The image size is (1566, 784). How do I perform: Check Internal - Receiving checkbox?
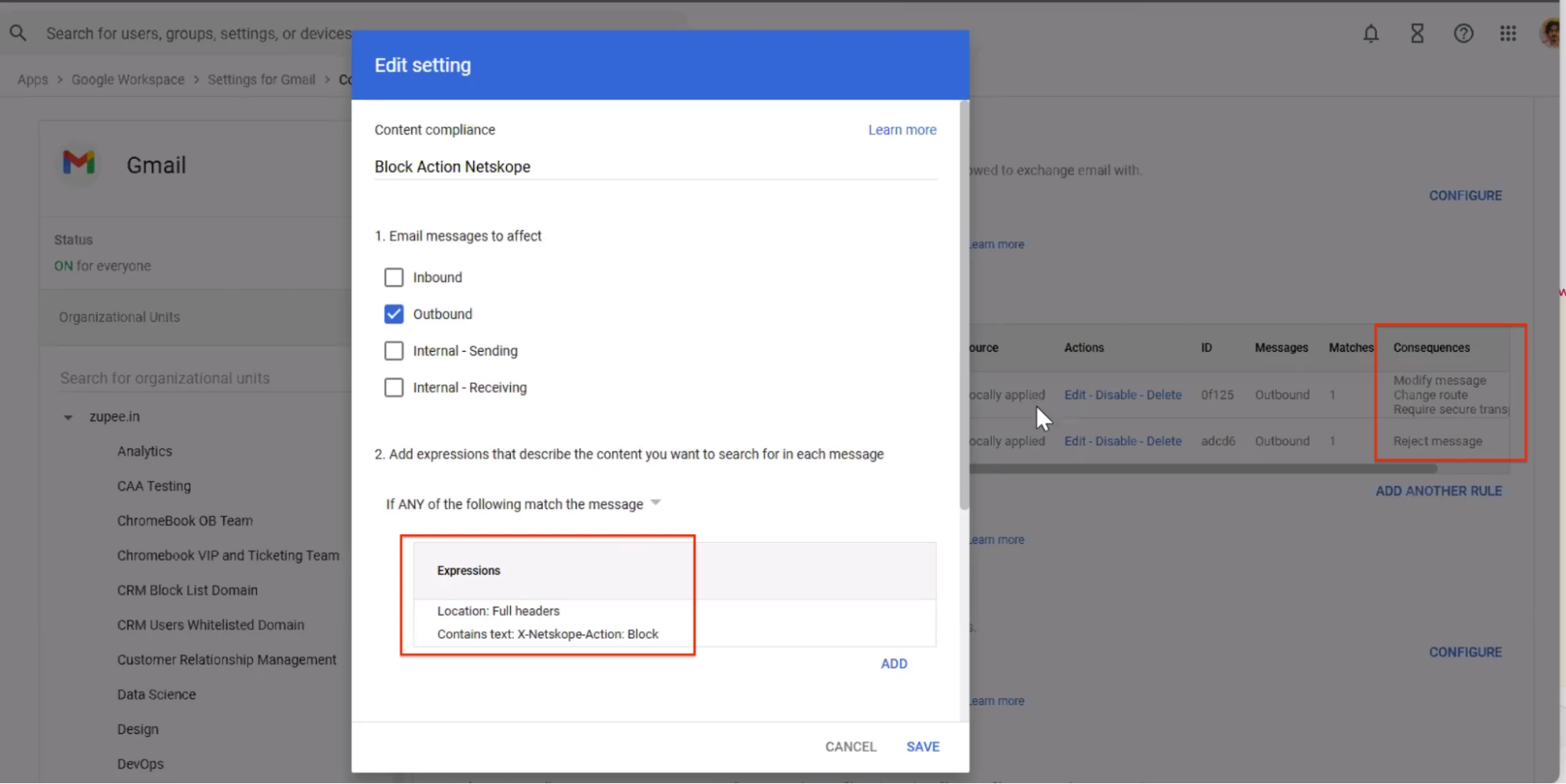tap(394, 388)
